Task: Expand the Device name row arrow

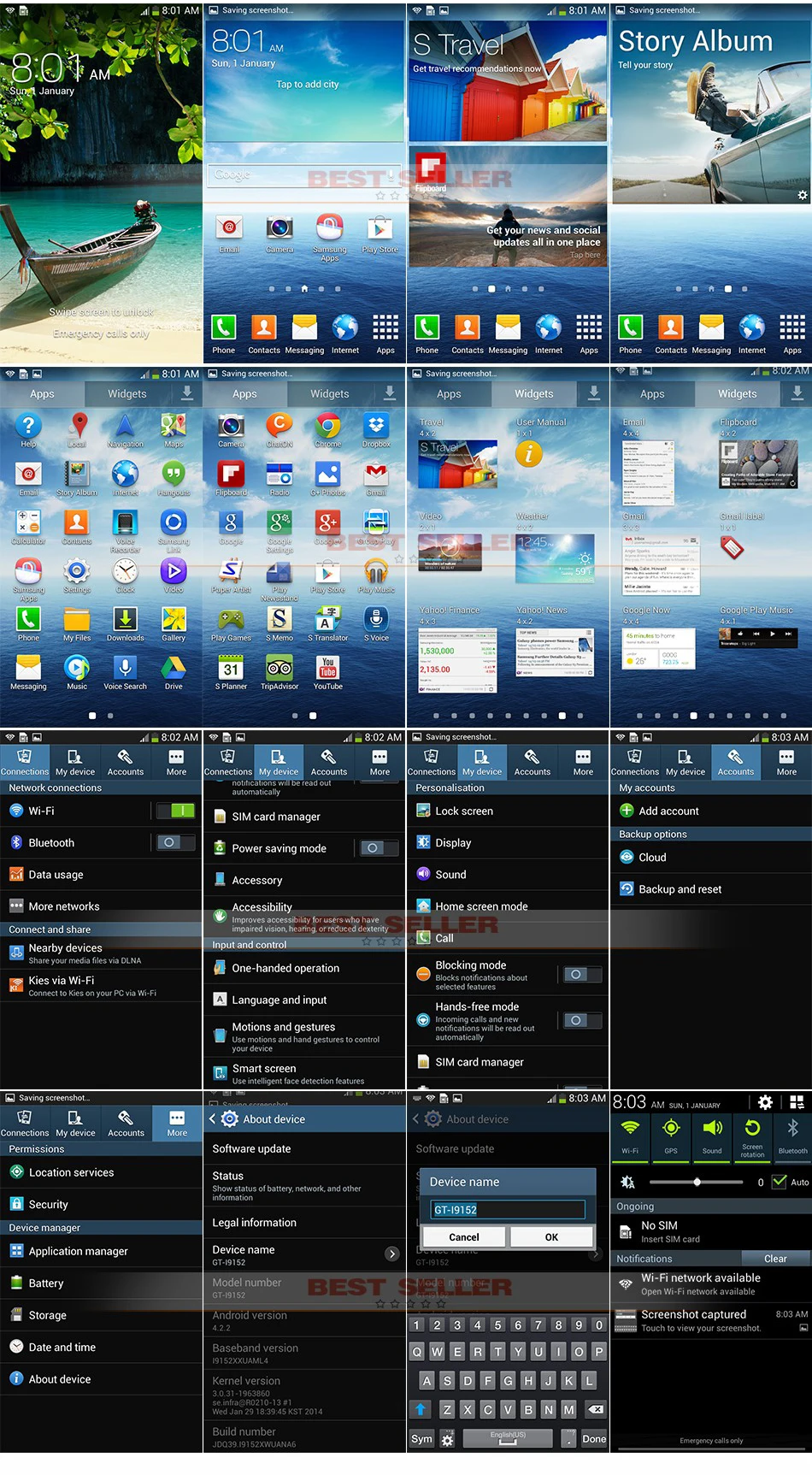Action: 392,1254
